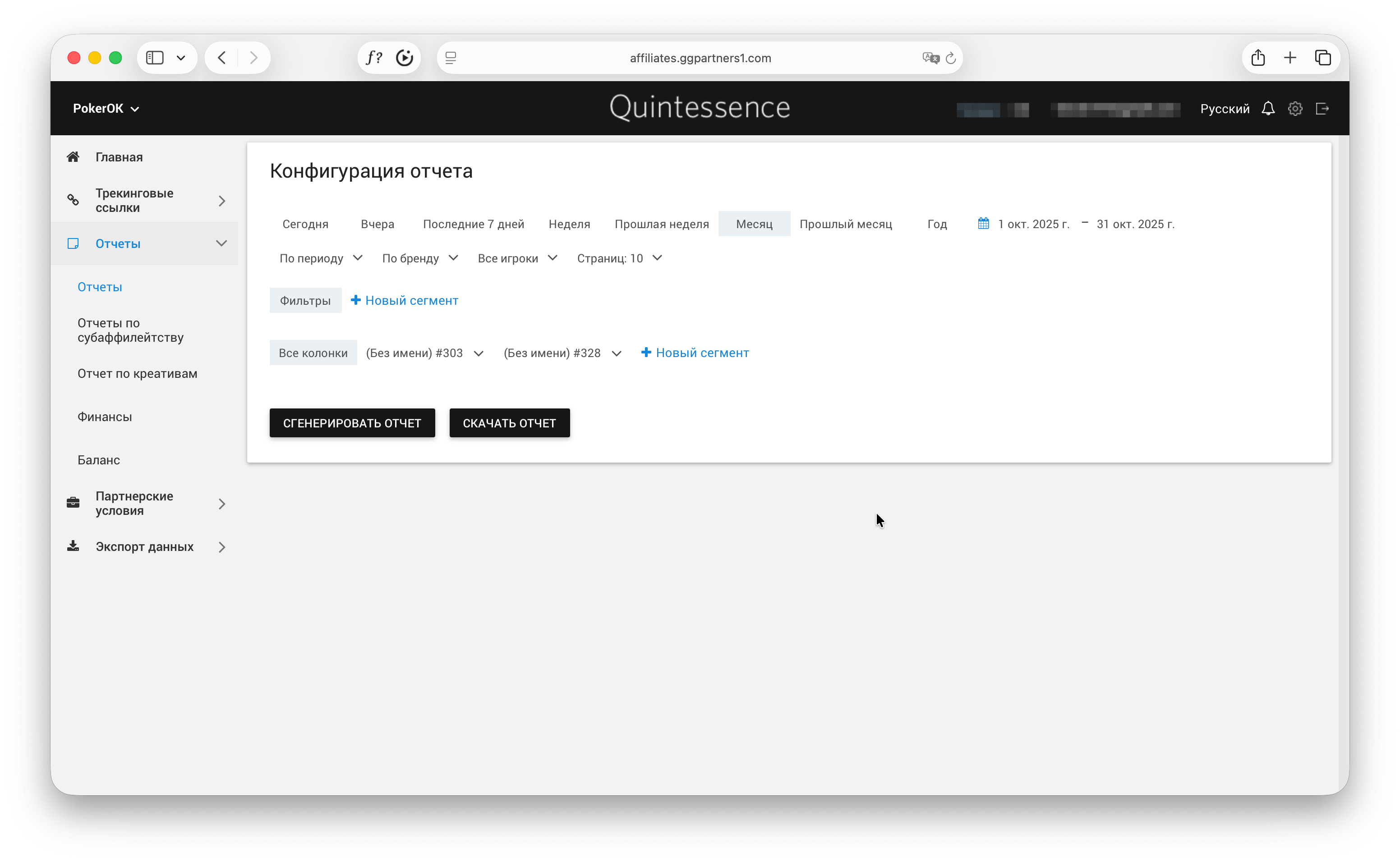Click the notifications bell icon
1400x862 pixels.
1268,108
